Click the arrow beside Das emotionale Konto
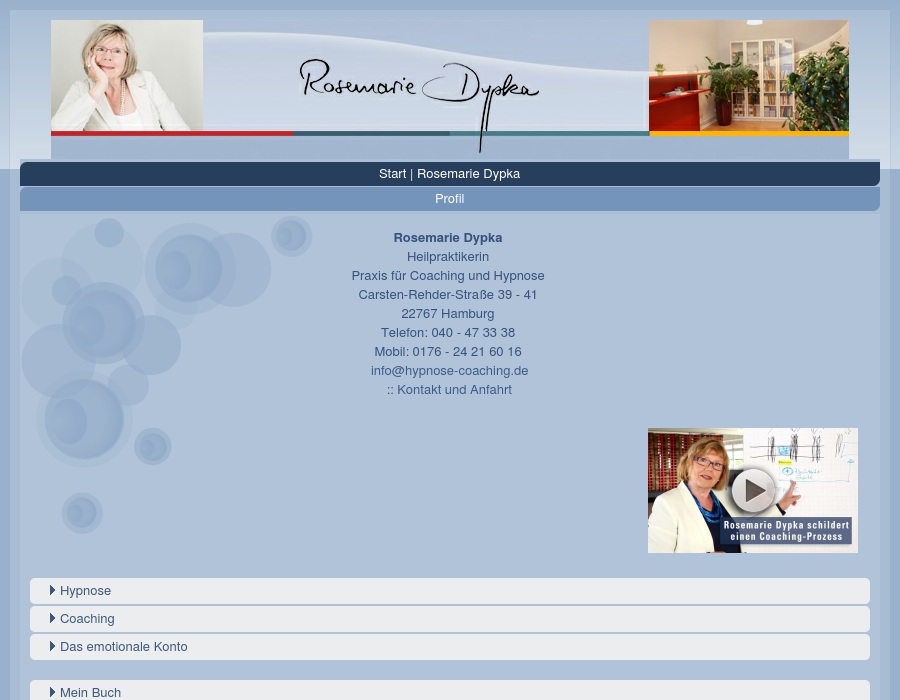The width and height of the screenshot is (900, 700). 54,646
